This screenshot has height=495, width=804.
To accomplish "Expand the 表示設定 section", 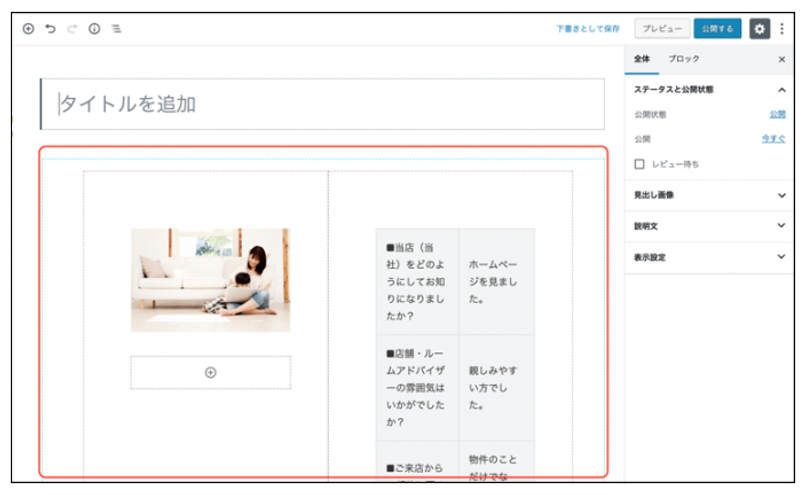I will [782, 257].
